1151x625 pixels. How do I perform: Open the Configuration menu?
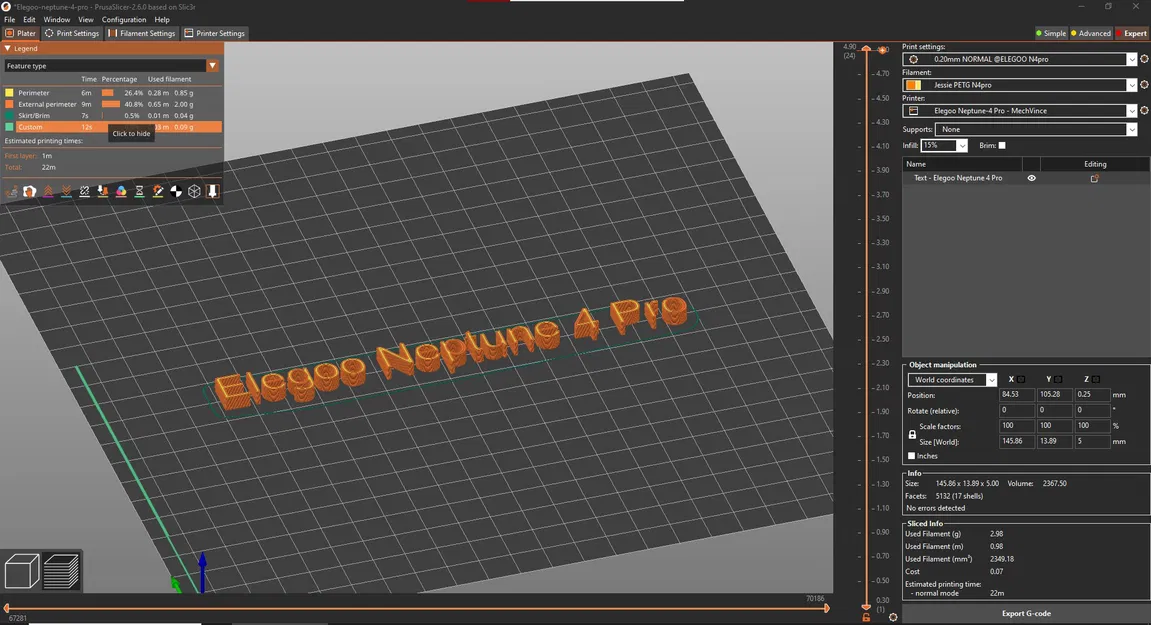123,19
